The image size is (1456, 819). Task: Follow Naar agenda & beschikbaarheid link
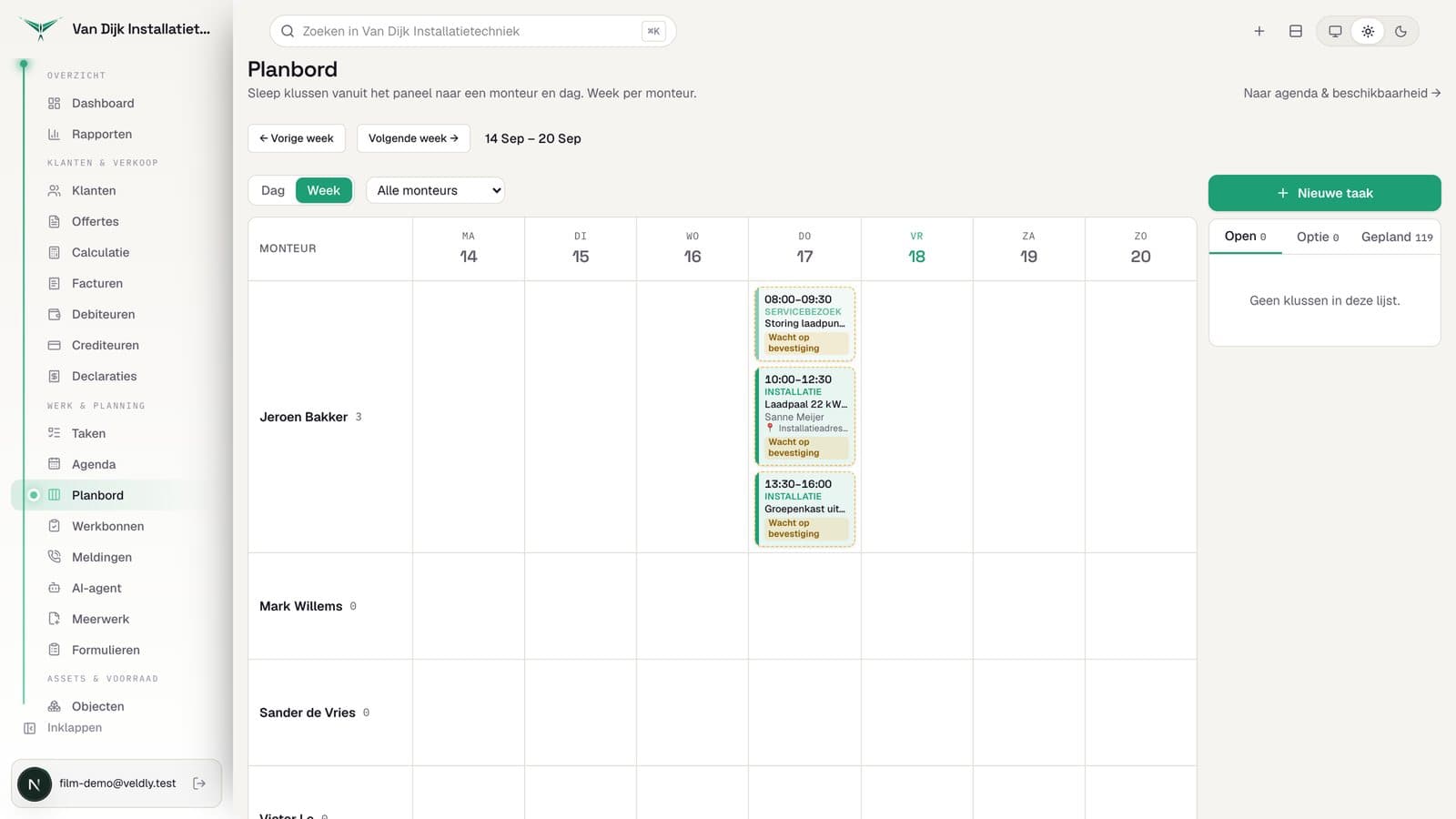click(x=1342, y=94)
